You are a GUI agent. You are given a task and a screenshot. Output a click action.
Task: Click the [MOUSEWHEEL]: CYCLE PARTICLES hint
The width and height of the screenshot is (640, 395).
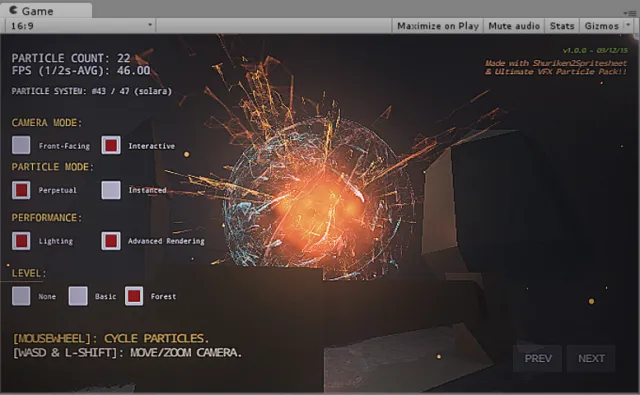coord(111,338)
